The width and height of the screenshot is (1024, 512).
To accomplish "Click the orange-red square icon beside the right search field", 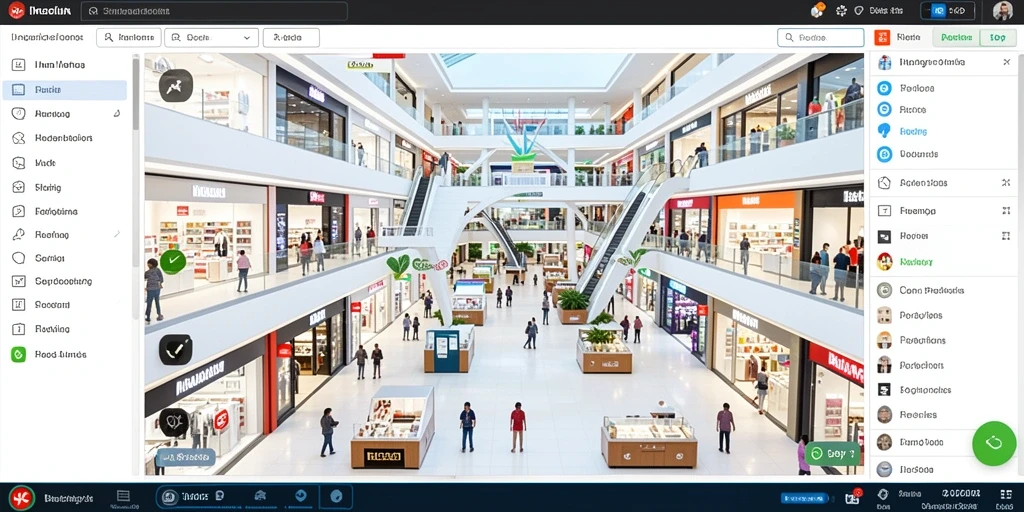I will [x=883, y=38].
